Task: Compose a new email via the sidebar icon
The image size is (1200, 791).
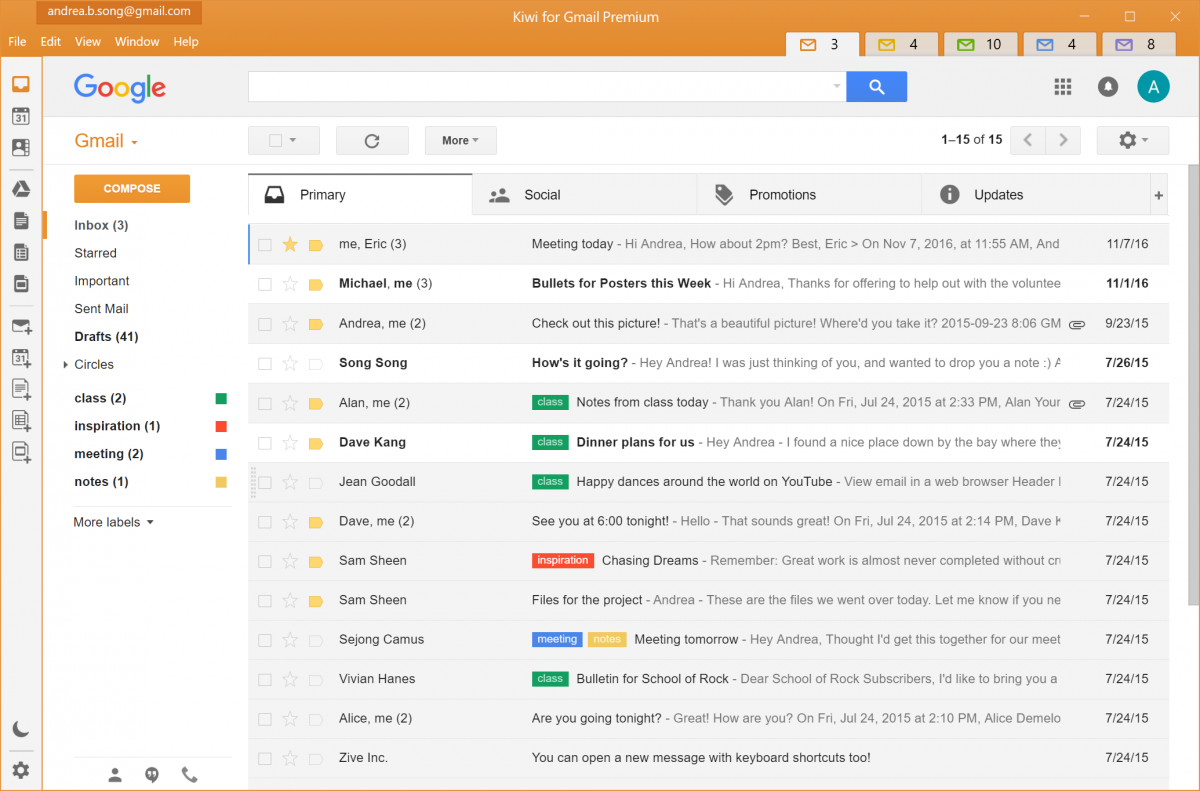Action: [x=21, y=326]
